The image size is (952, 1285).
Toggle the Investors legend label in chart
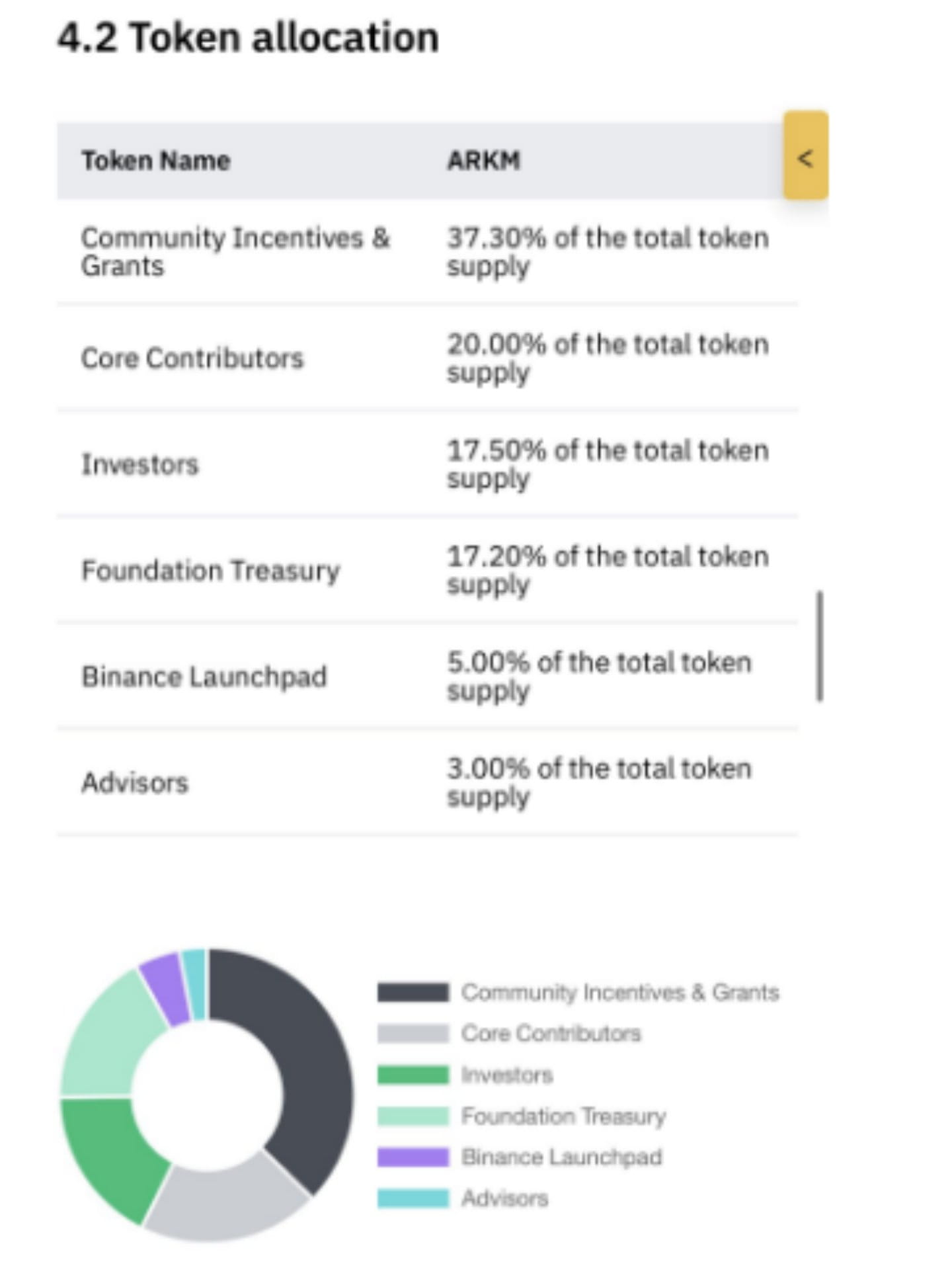[x=507, y=1075]
